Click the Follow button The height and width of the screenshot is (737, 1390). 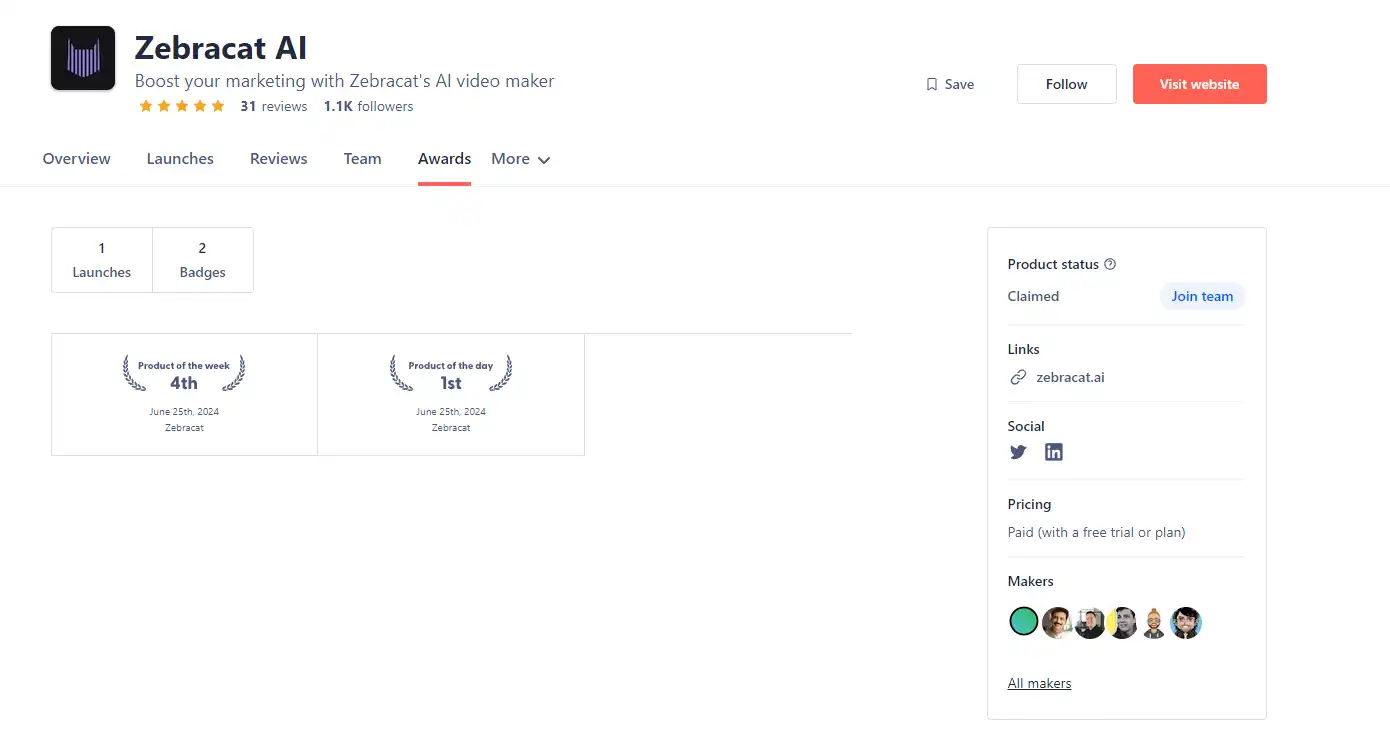1067,84
